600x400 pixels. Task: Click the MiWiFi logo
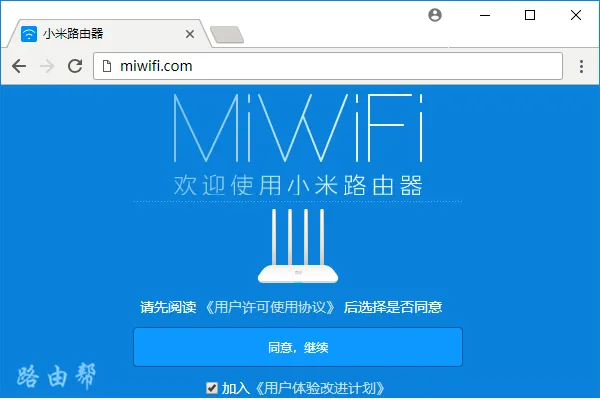(x=298, y=128)
